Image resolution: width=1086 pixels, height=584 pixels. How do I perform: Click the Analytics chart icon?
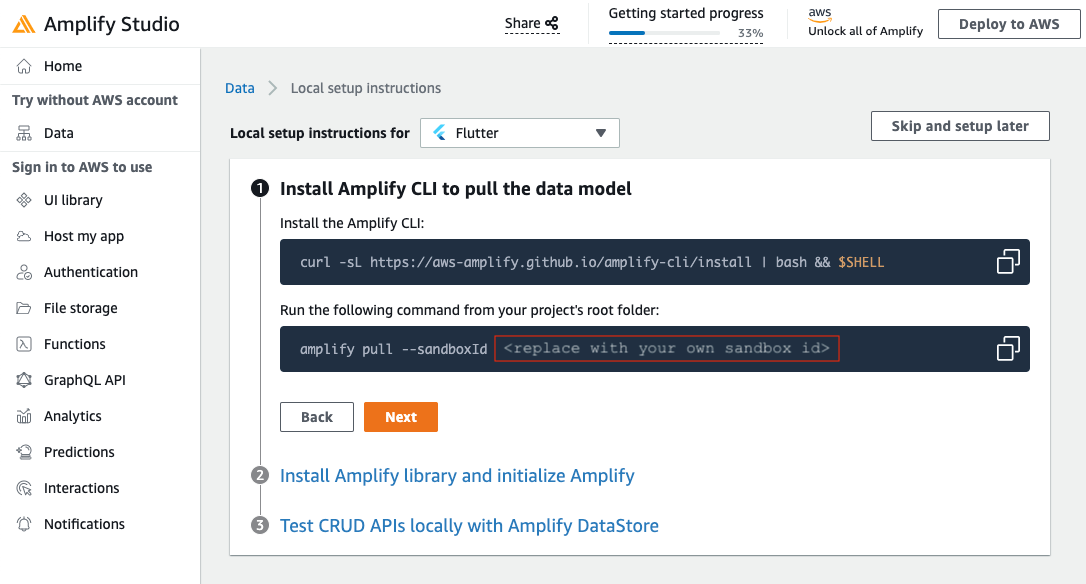coord(24,416)
